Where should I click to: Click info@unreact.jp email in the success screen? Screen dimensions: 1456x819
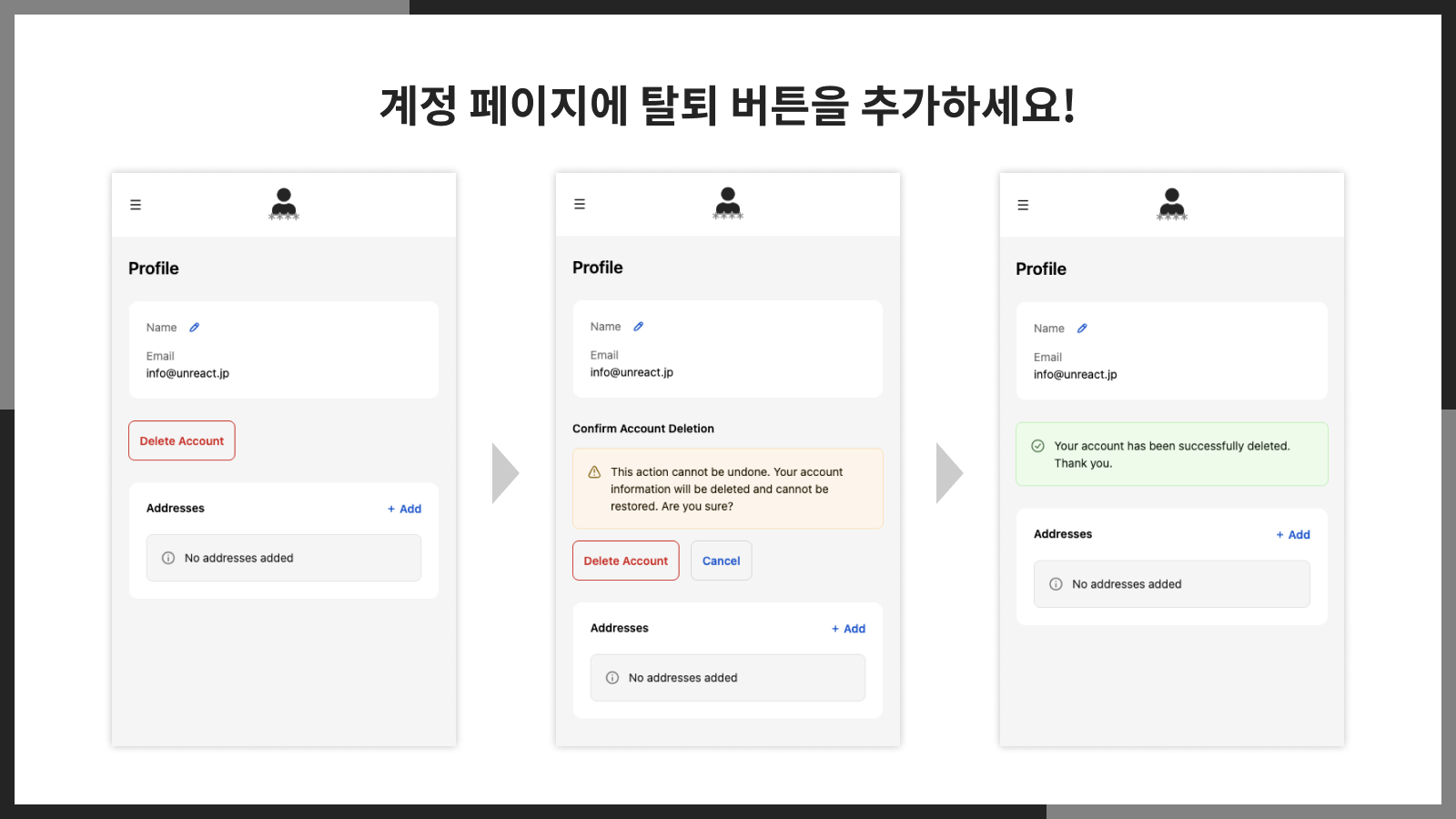pyautogui.click(x=1075, y=374)
